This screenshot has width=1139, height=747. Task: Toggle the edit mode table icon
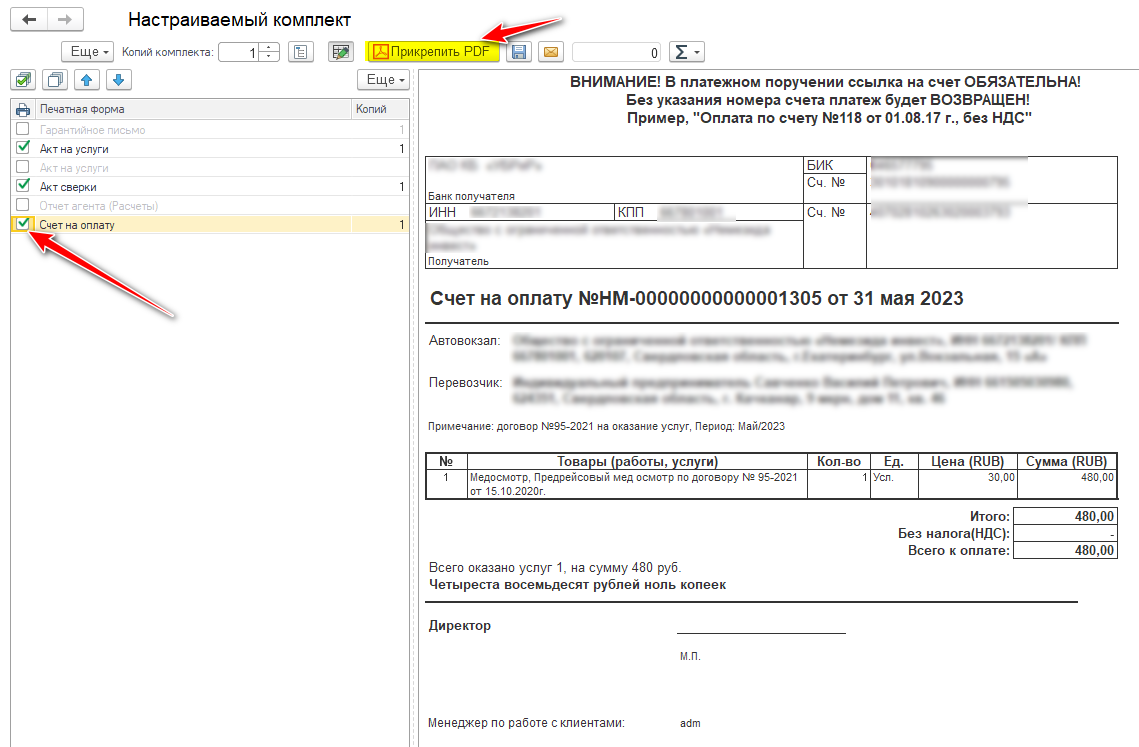(341, 52)
